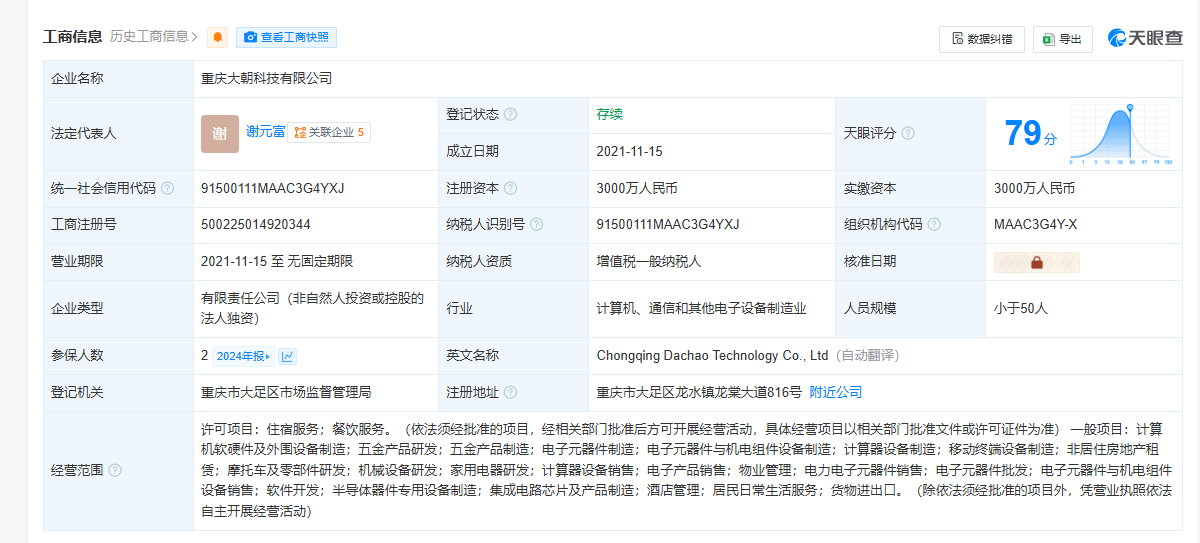Image resolution: width=1200 pixels, height=543 pixels.
Task: Click the orange bell alert icon
Action: click(x=217, y=38)
